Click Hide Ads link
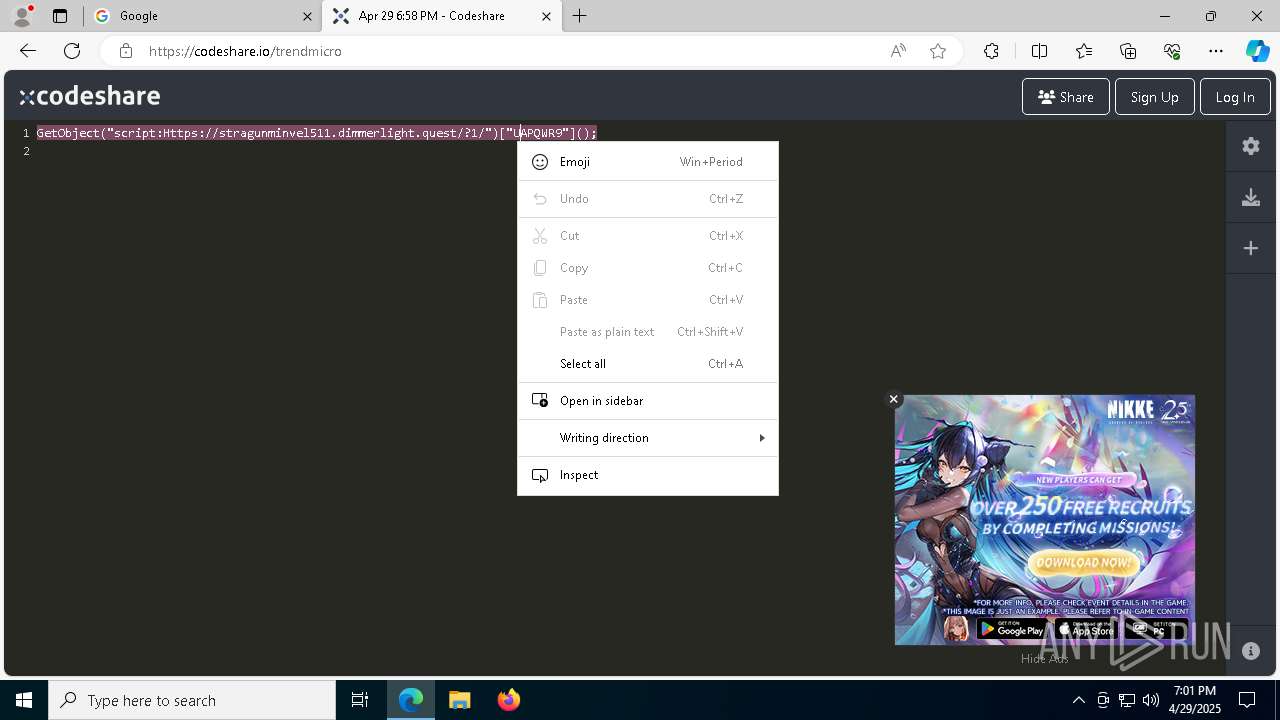This screenshot has height=720, width=1280. 1044,658
